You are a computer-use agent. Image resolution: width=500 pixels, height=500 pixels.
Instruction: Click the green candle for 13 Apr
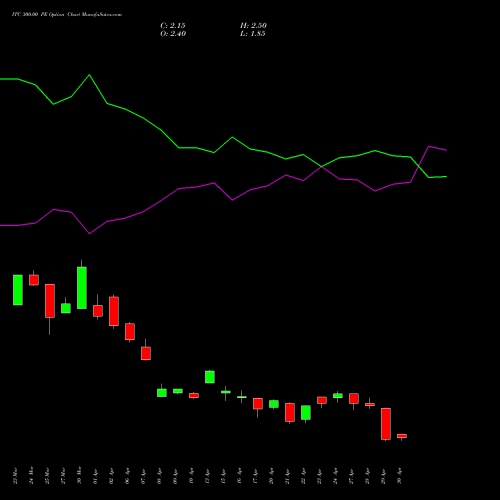(x=210, y=377)
